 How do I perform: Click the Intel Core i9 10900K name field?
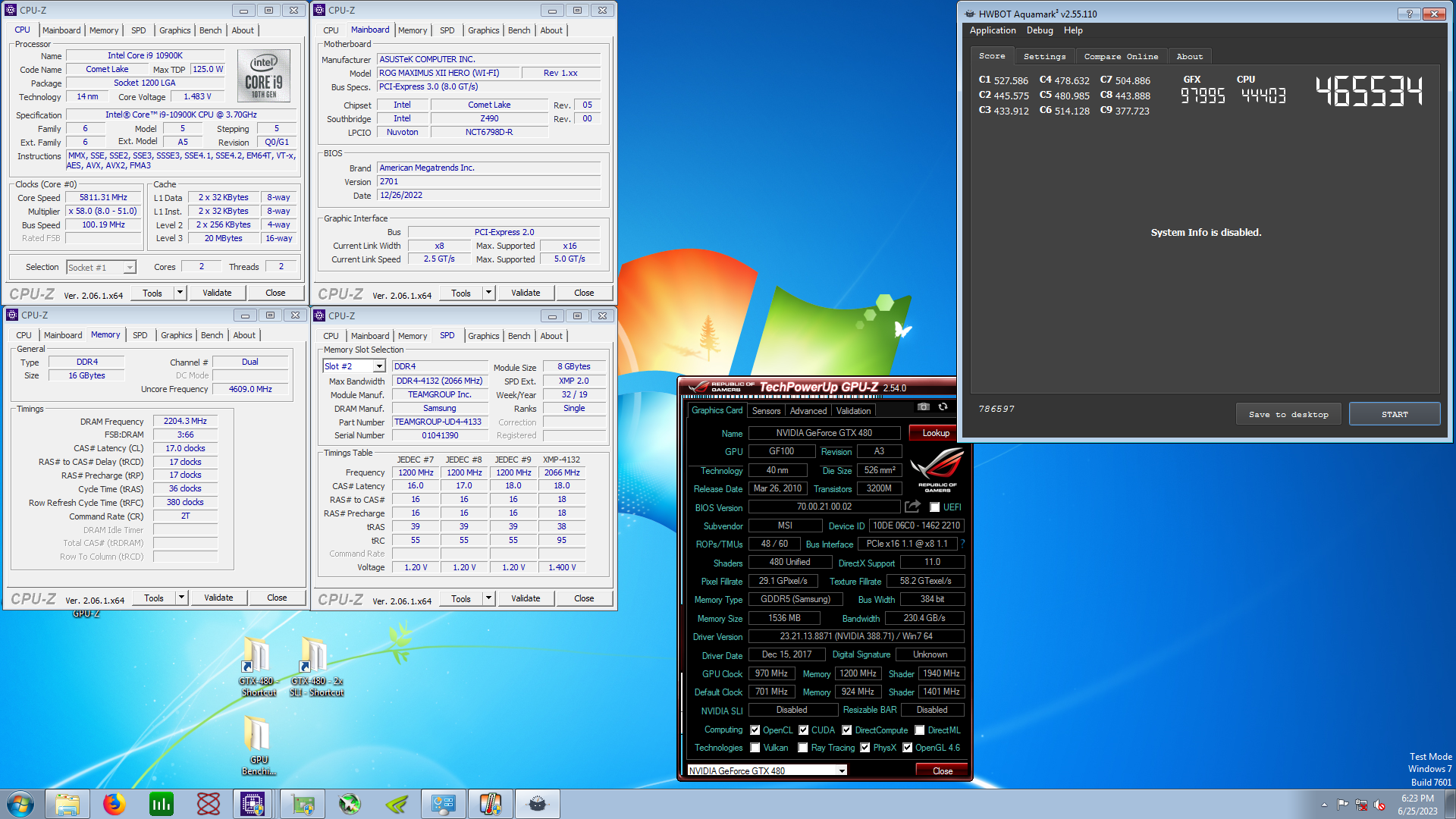click(145, 55)
